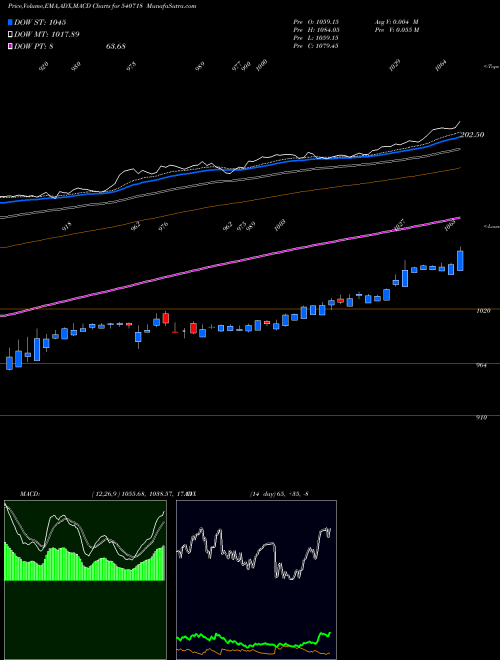Click the magenta DOW PT legend swatch
The height and width of the screenshot is (660, 500).
[x=10, y=46]
